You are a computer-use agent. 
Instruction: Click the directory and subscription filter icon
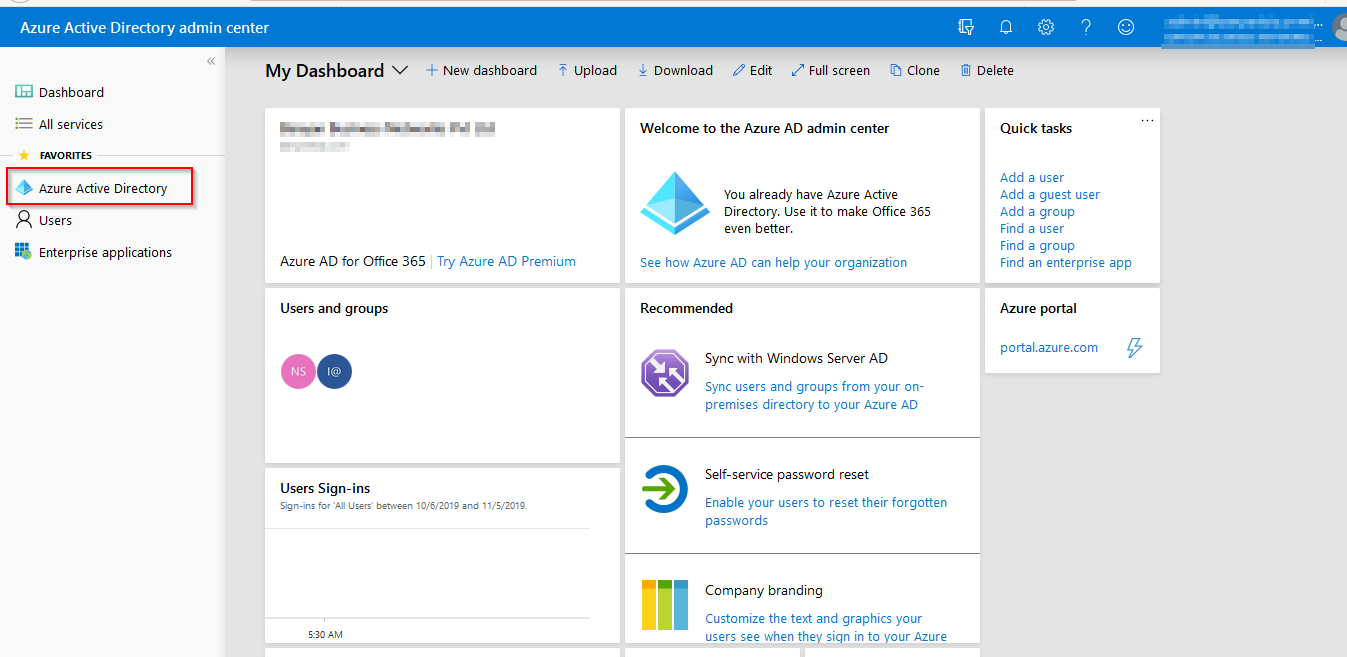966,27
